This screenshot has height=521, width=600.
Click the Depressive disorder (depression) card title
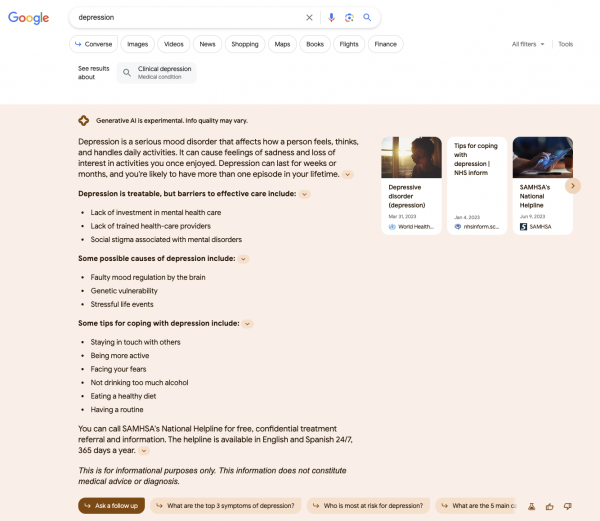(x=407, y=196)
